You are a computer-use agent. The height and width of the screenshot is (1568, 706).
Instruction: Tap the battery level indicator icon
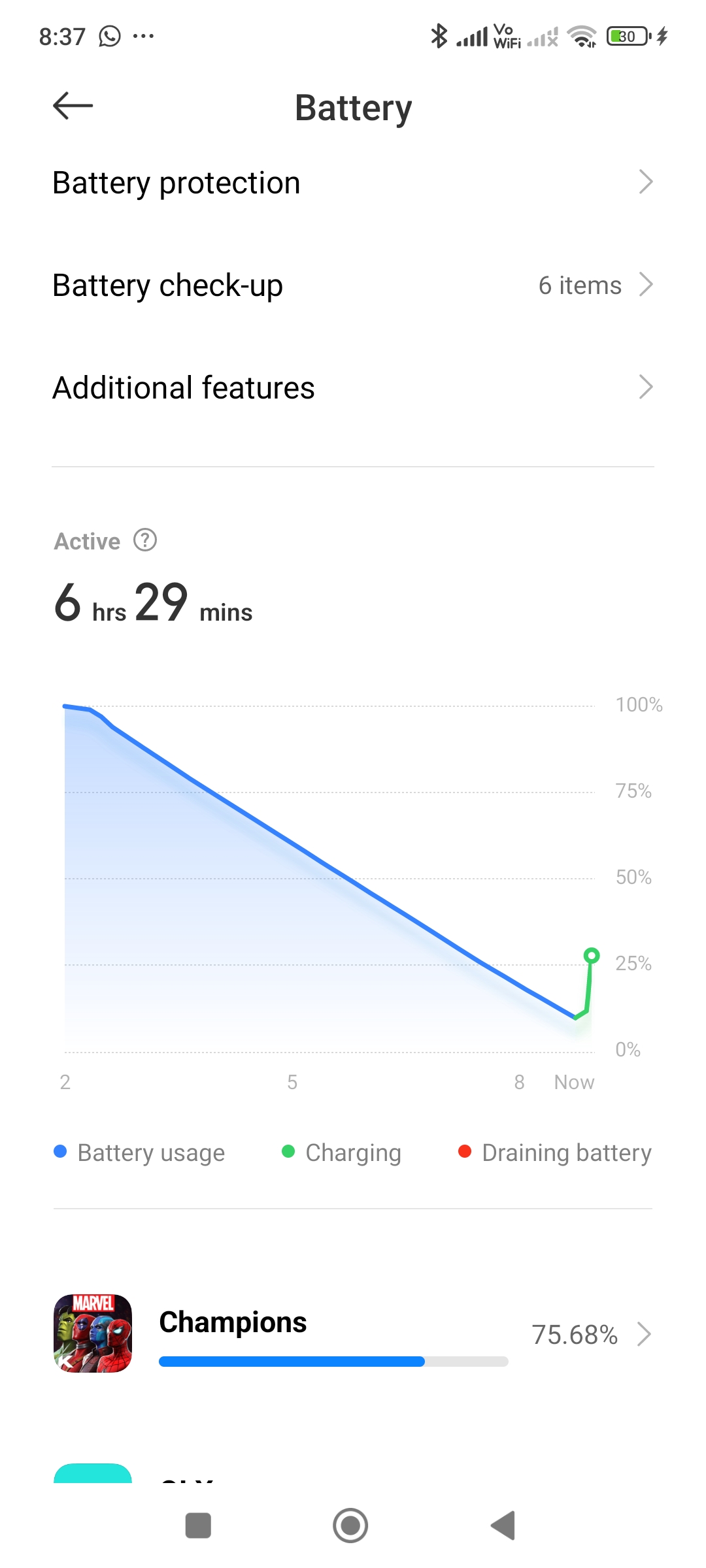(x=628, y=36)
